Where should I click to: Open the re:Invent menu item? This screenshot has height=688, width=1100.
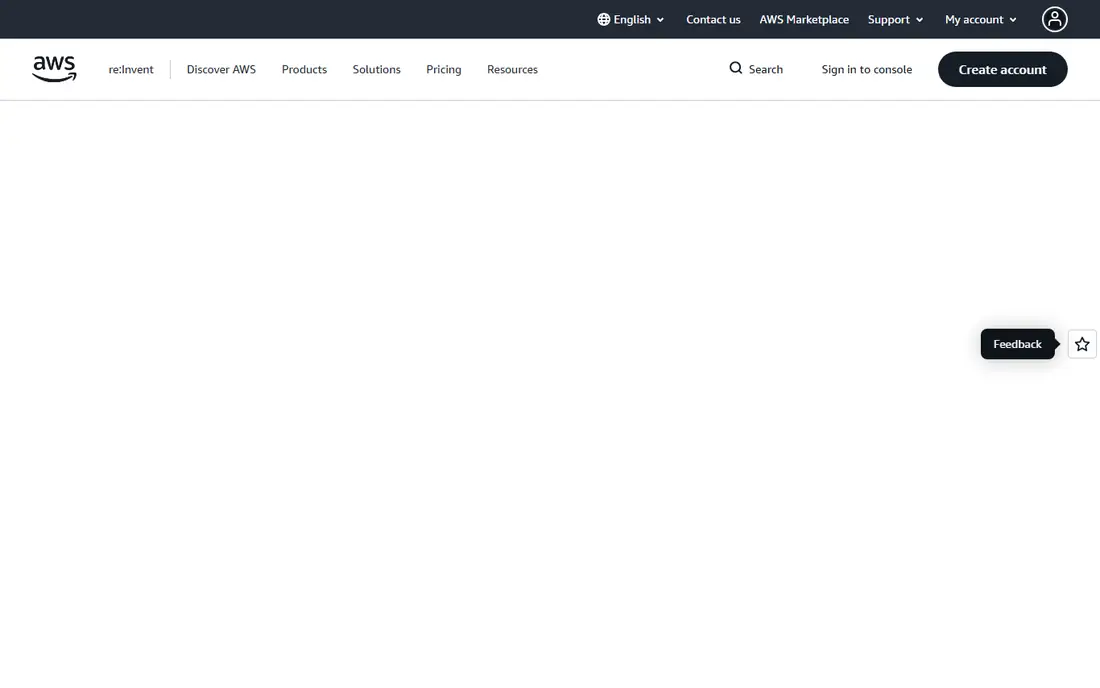tap(130, 69)
